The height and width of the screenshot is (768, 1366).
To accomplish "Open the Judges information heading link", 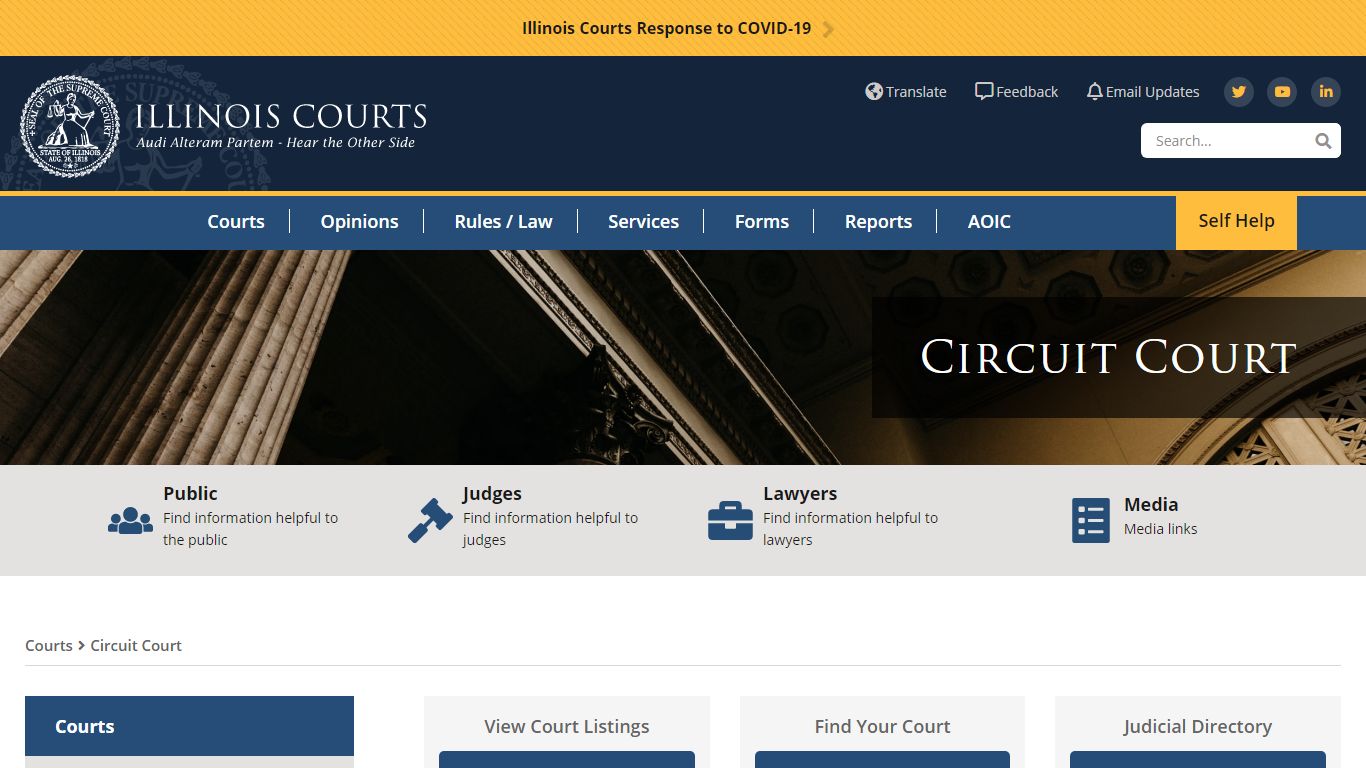I will point(492,493).
